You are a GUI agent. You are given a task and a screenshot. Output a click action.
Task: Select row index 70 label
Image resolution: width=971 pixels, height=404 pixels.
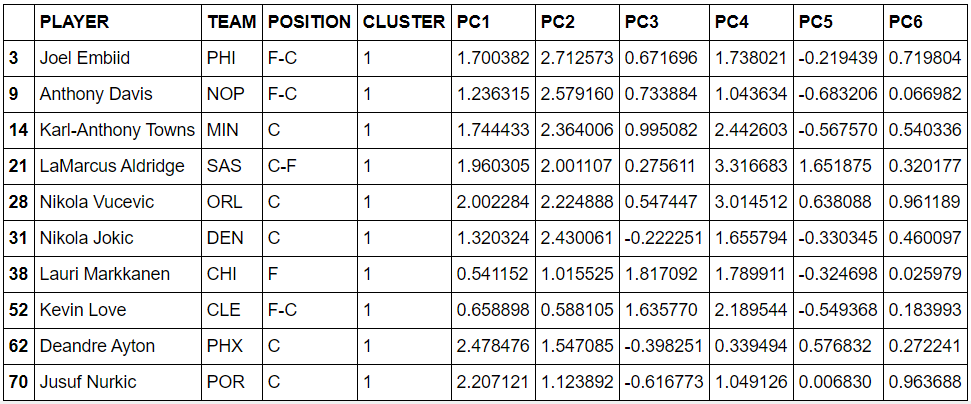tap(19, 382)
